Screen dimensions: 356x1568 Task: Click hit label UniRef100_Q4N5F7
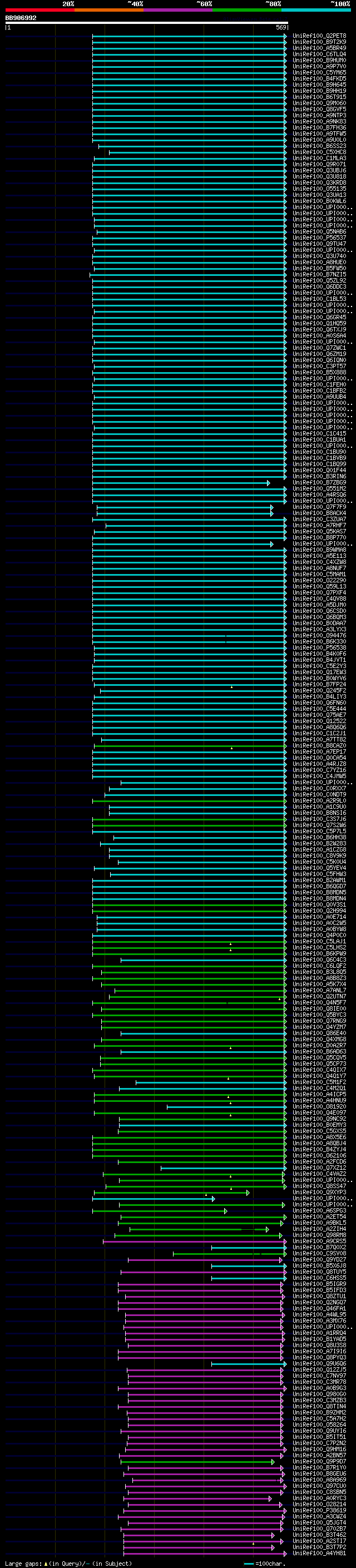point(319,1002)
